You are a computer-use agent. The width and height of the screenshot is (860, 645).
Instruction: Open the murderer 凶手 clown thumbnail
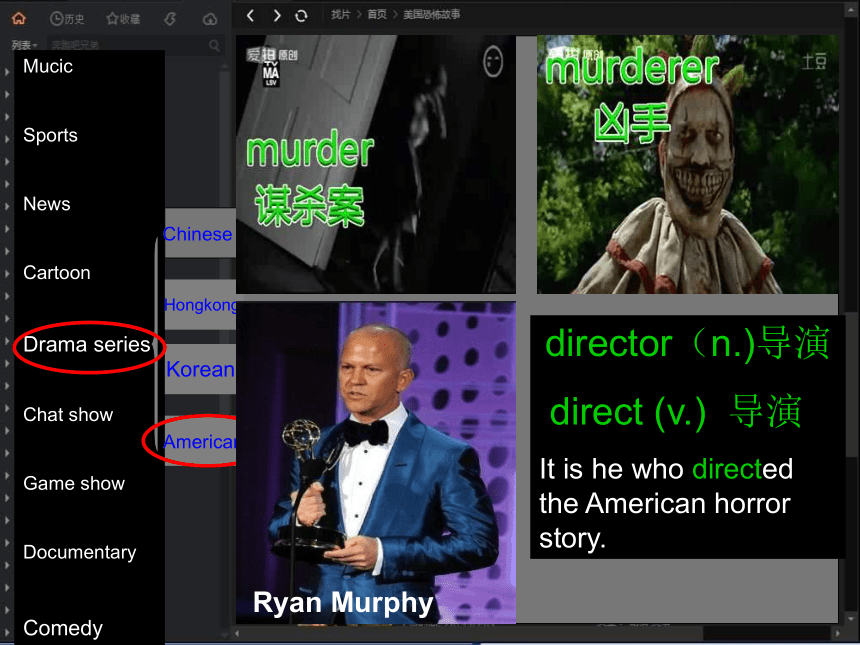pyautogui.click(x=688, y=164)
